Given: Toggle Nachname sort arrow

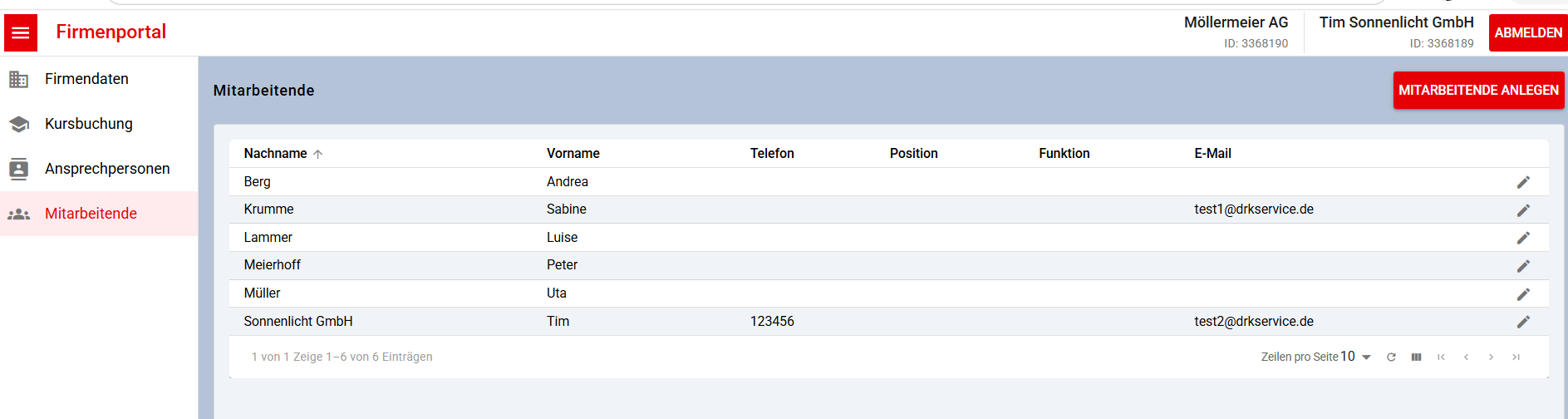Looking at the screenshot, I should (x=317, y=154).
